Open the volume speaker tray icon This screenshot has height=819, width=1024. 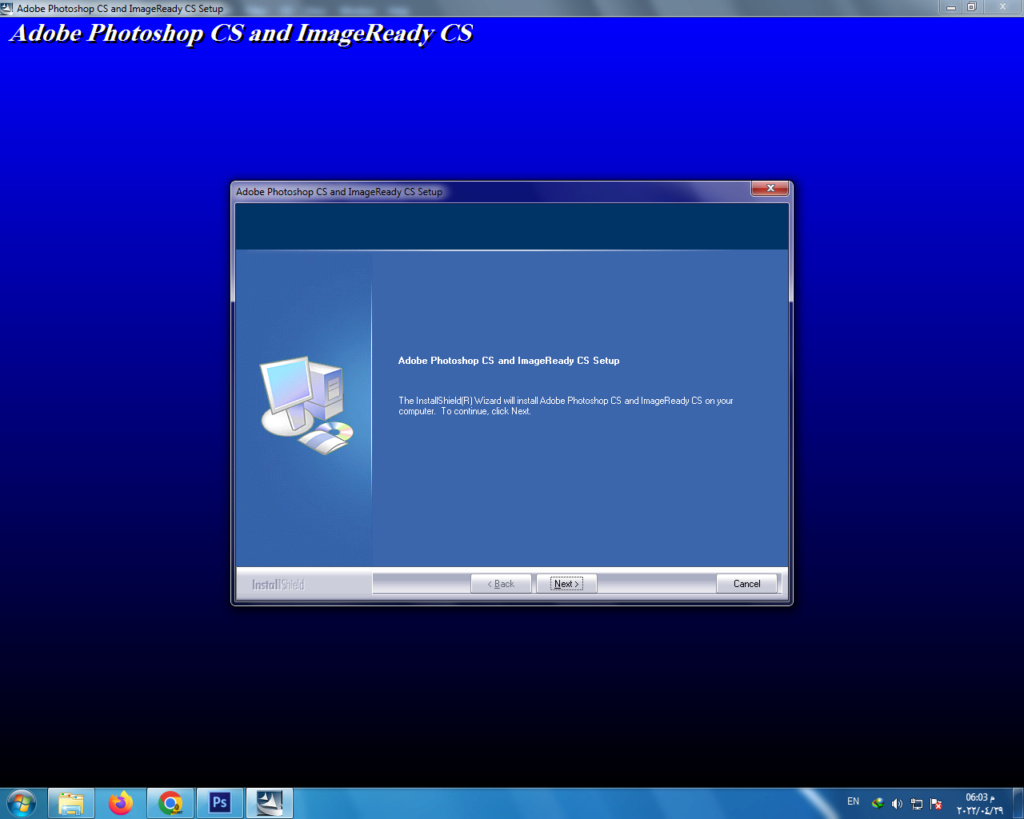click(897, 804)
